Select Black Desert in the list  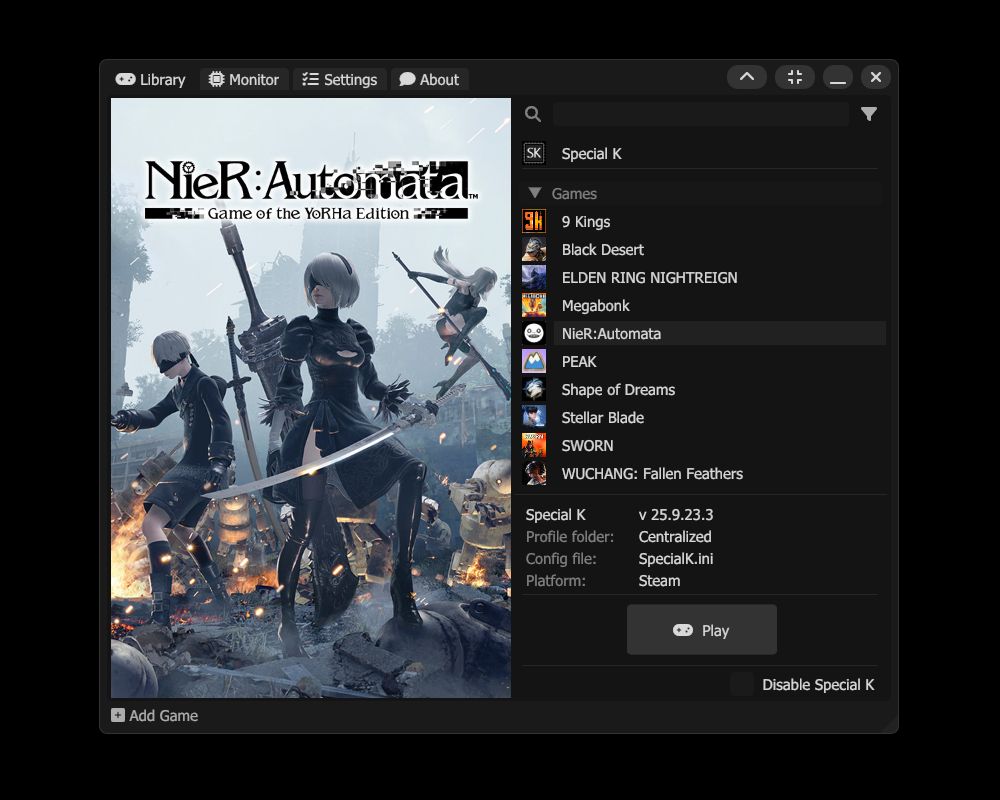point(603,250)
